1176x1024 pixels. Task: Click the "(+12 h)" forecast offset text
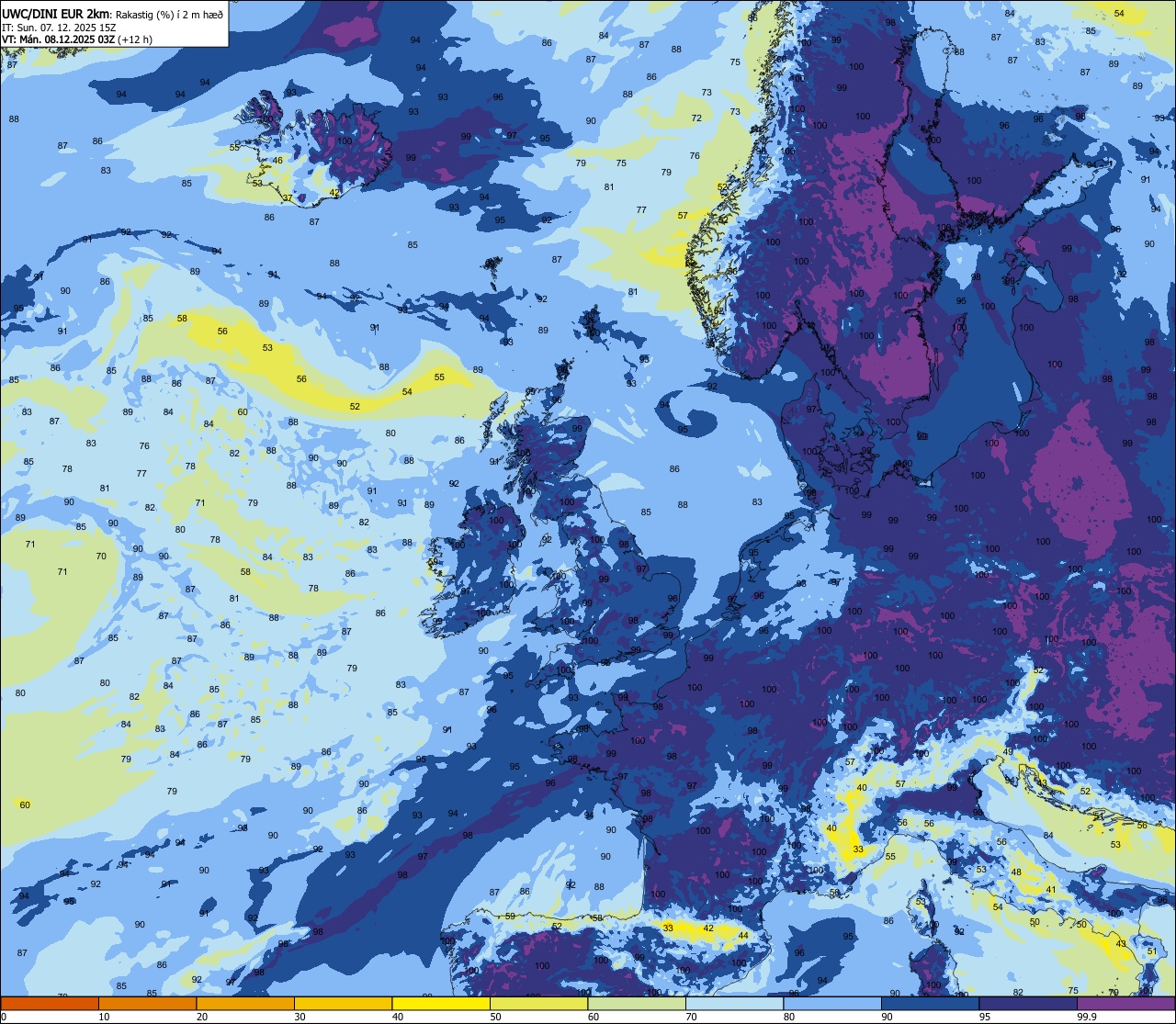(x=135, y=39)
